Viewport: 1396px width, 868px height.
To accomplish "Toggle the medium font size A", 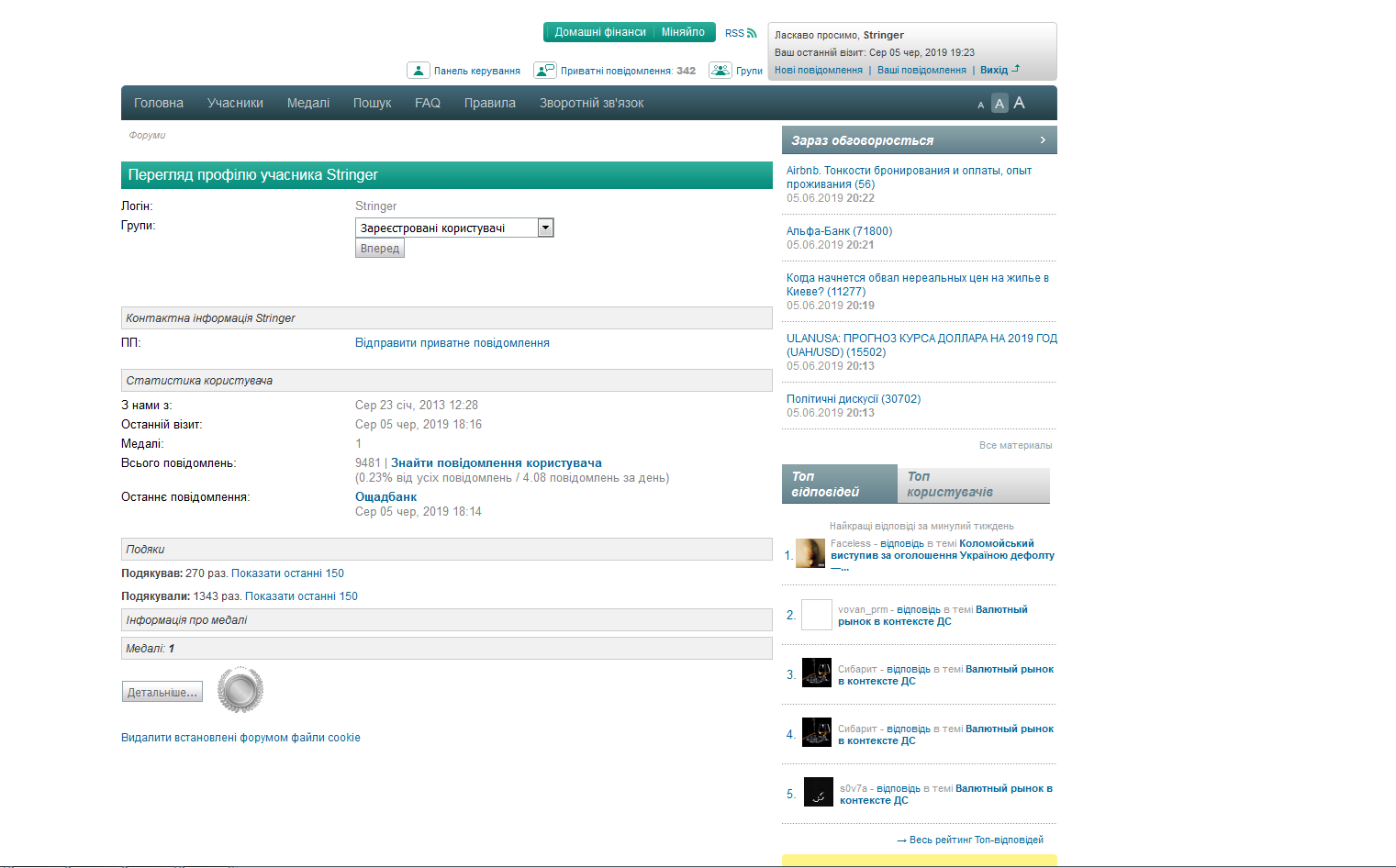I will [999, 103].
